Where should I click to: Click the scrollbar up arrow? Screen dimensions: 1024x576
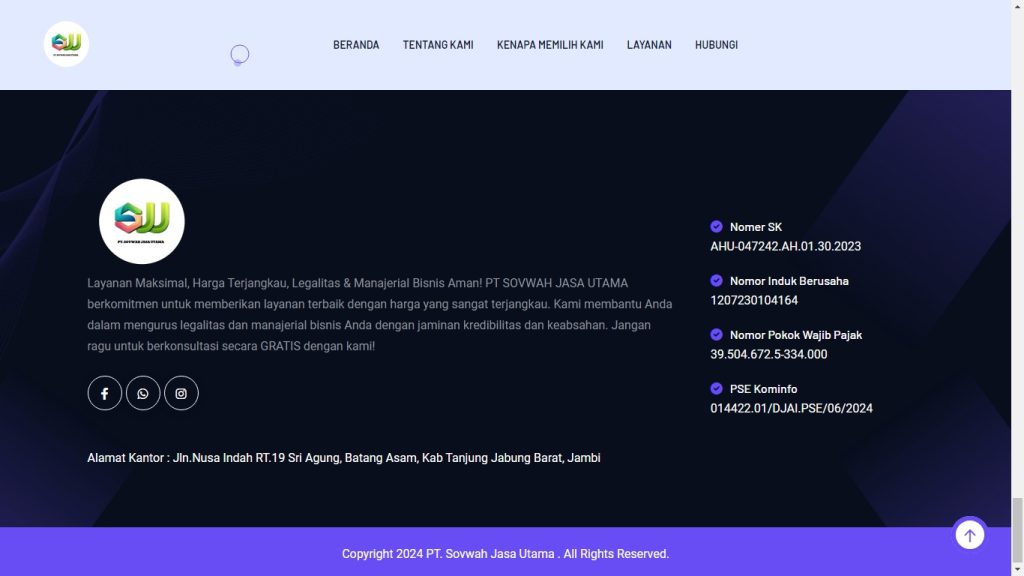pos(1017,7)
